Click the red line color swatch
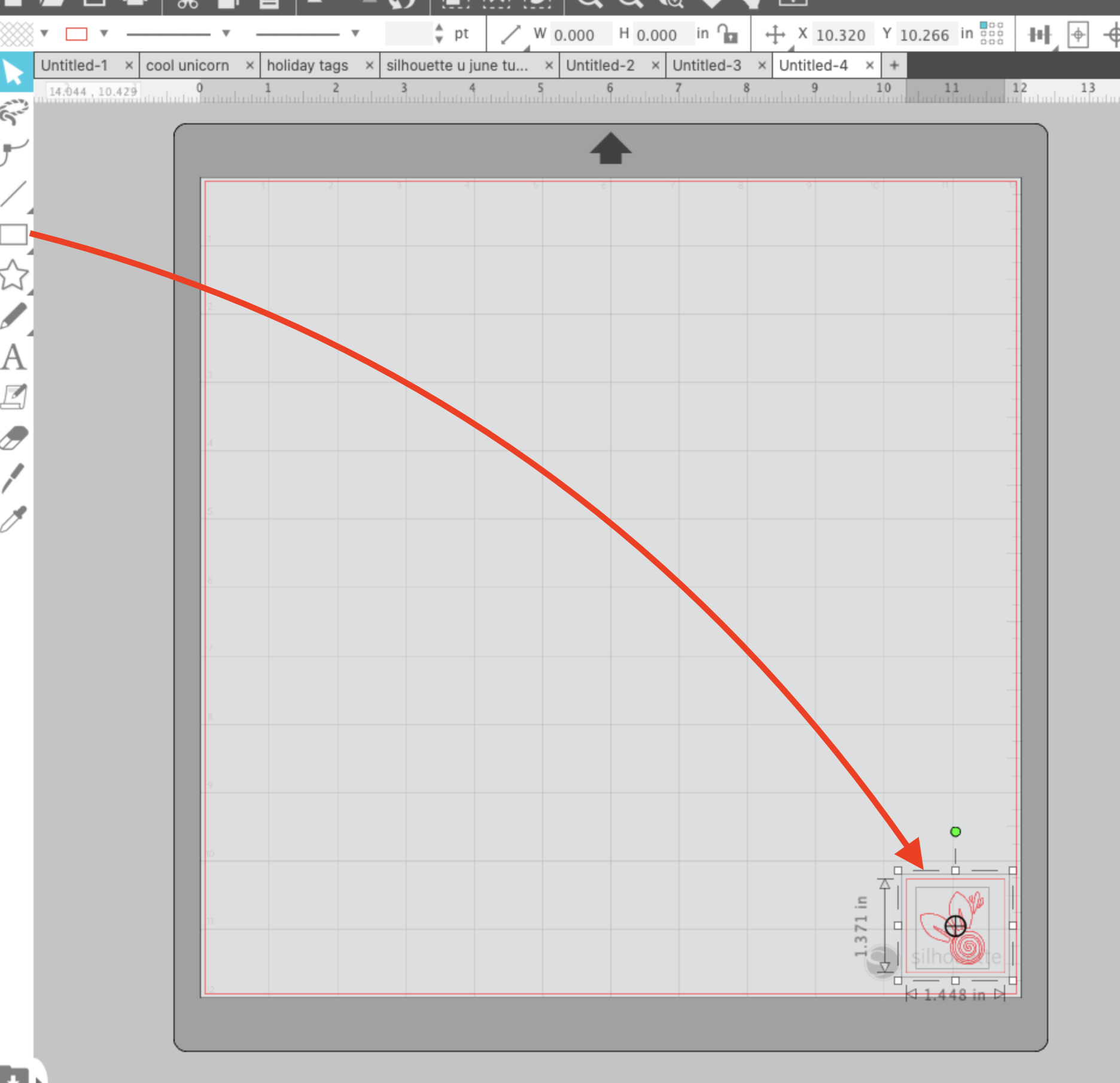Screen dimensions: 1120x1083 pos(76,34)
